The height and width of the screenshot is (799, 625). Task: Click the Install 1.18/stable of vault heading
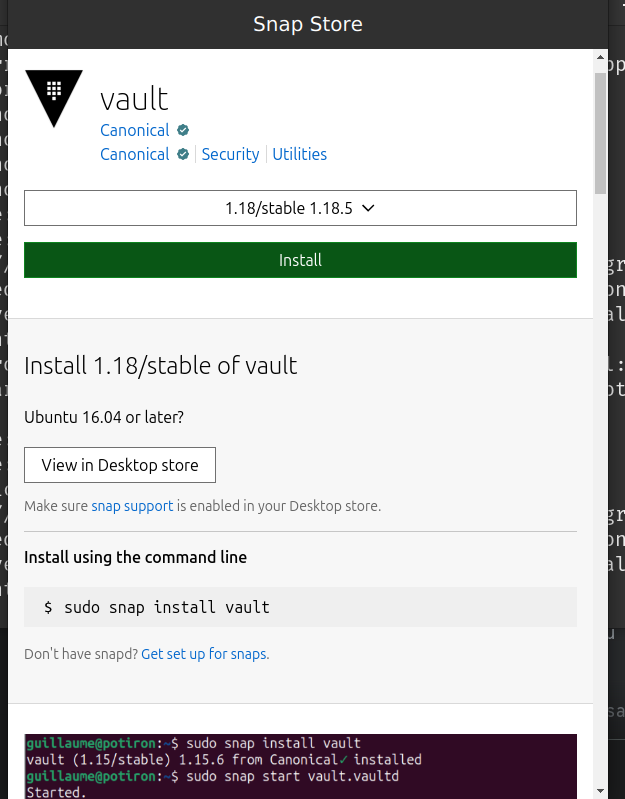point(161,365)
